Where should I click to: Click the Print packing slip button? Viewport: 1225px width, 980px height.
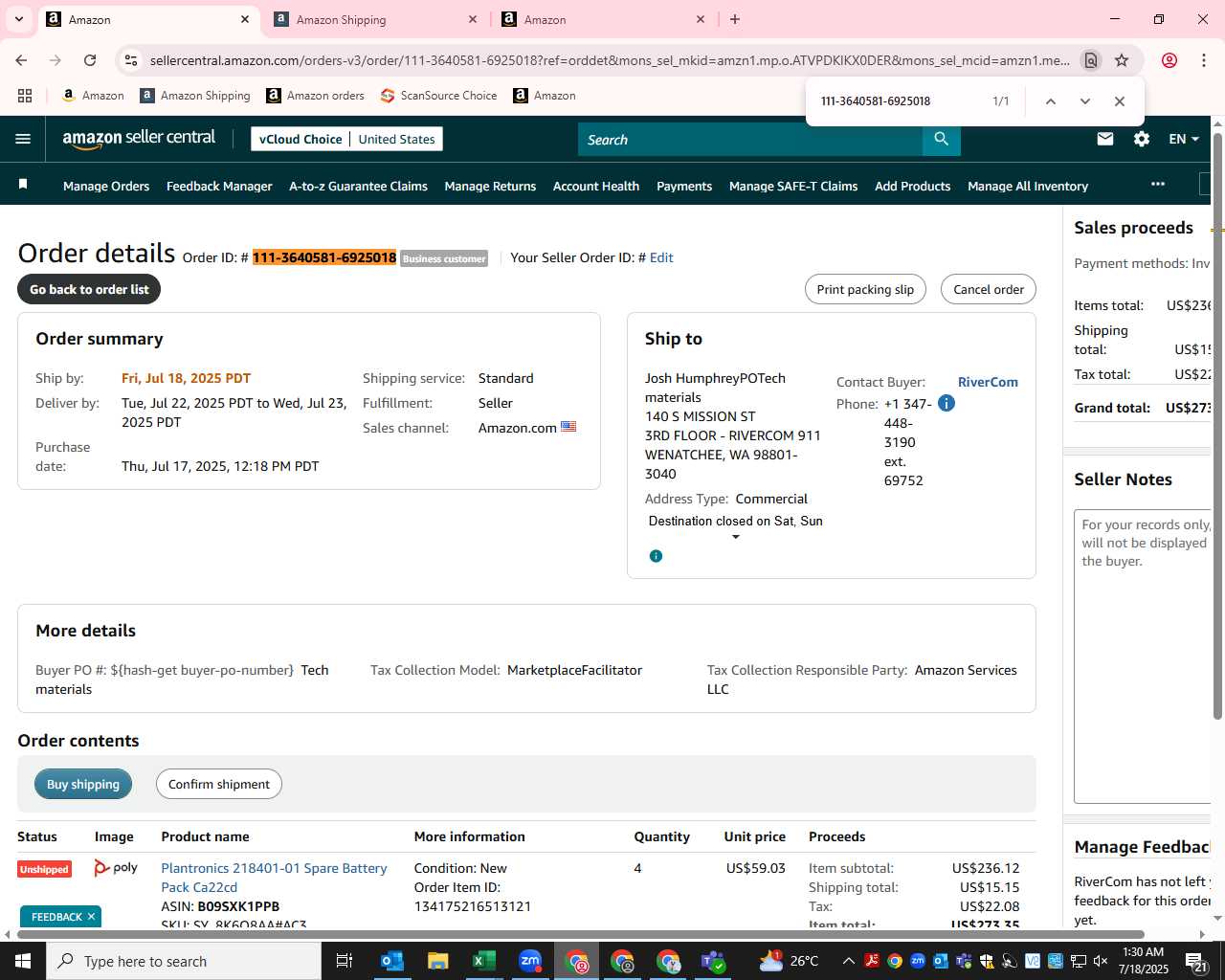click(865, 289)
